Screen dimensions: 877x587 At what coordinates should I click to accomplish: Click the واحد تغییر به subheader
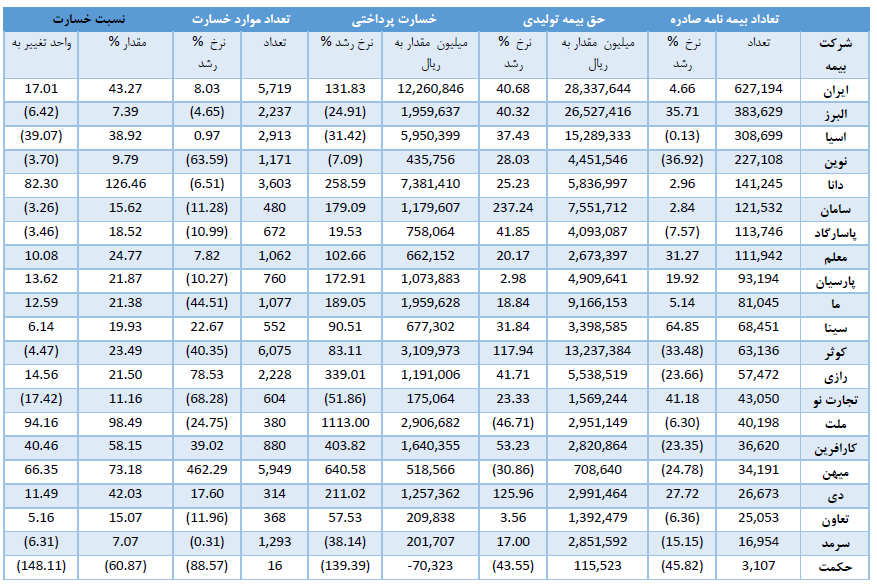tap(41, 43)
